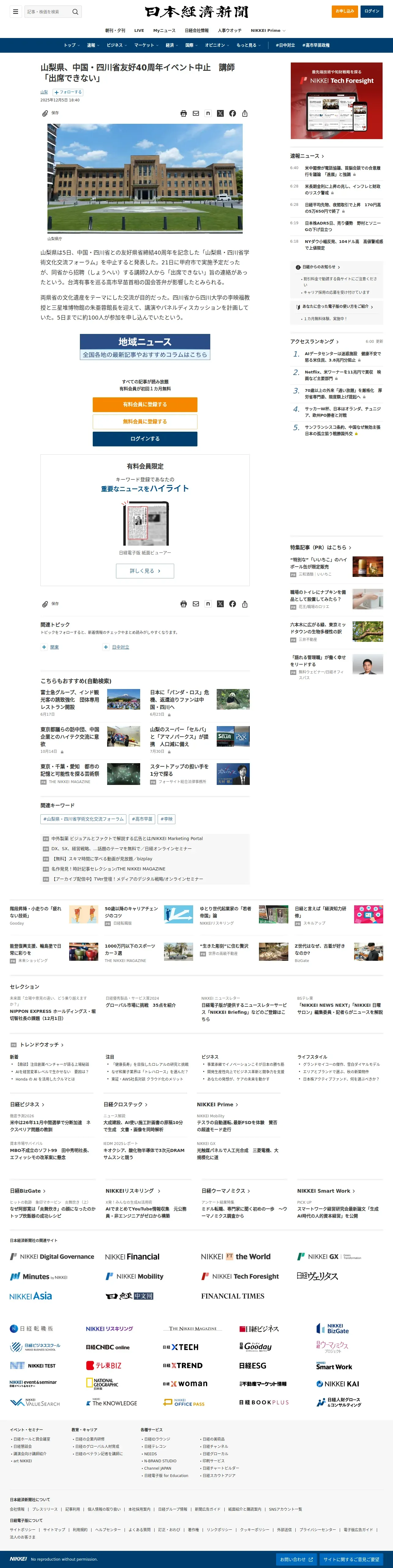393x1568 pixels.
Task: Open the NIKKEI Financial logo link
Action: click(132, 1256)
